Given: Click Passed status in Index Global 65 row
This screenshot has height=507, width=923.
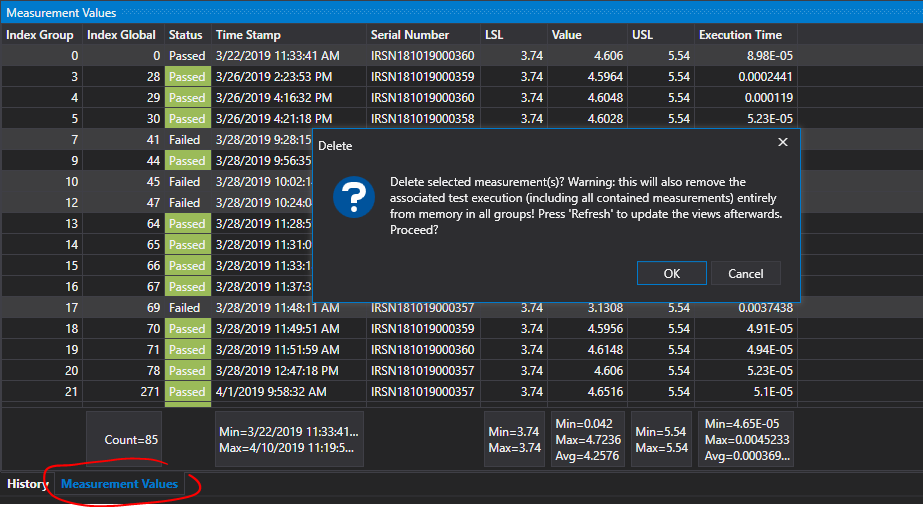Looking at the screenshot, I should click(188, 244).
